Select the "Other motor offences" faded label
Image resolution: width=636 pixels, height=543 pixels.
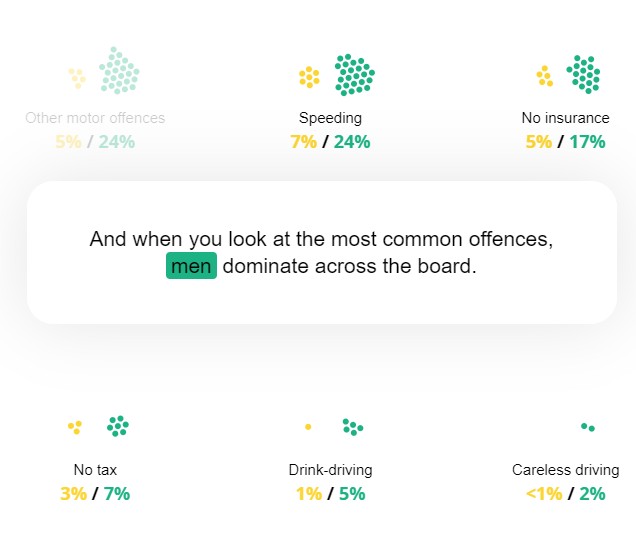[95, 118]
